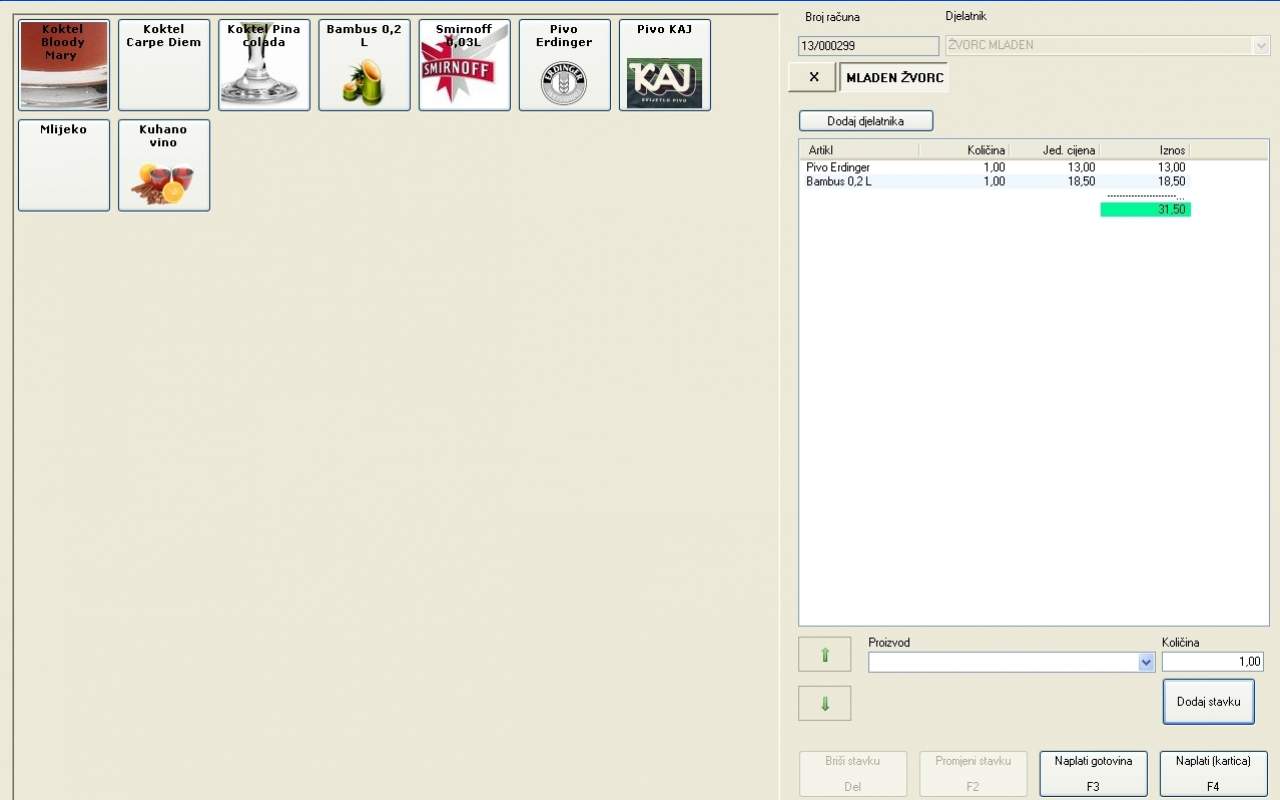
Task: Add Kuhano vino to the order
Action: coord(164,165)
